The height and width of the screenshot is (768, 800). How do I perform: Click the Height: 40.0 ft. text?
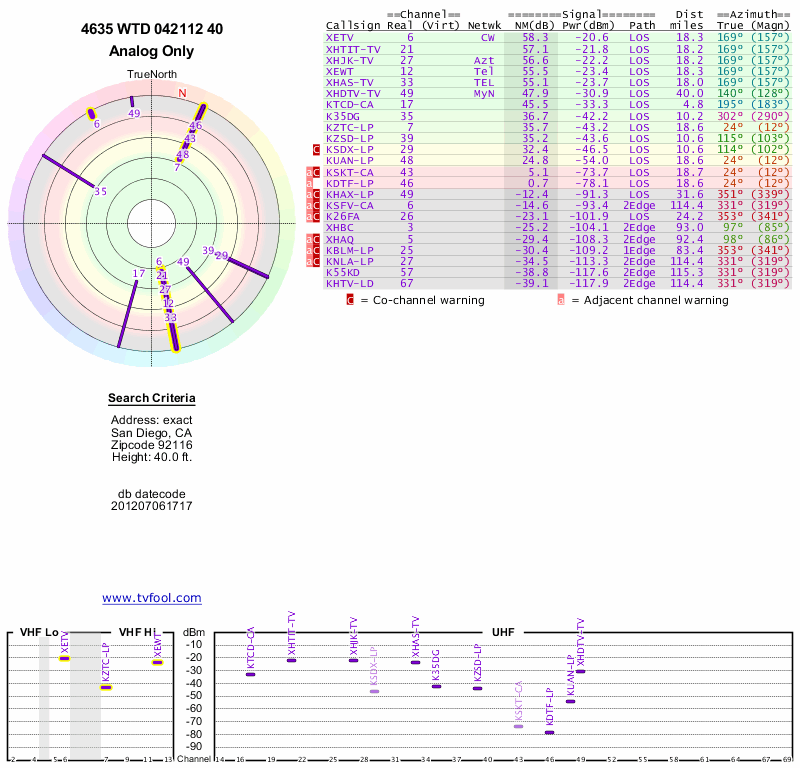[x=152, y=457]
